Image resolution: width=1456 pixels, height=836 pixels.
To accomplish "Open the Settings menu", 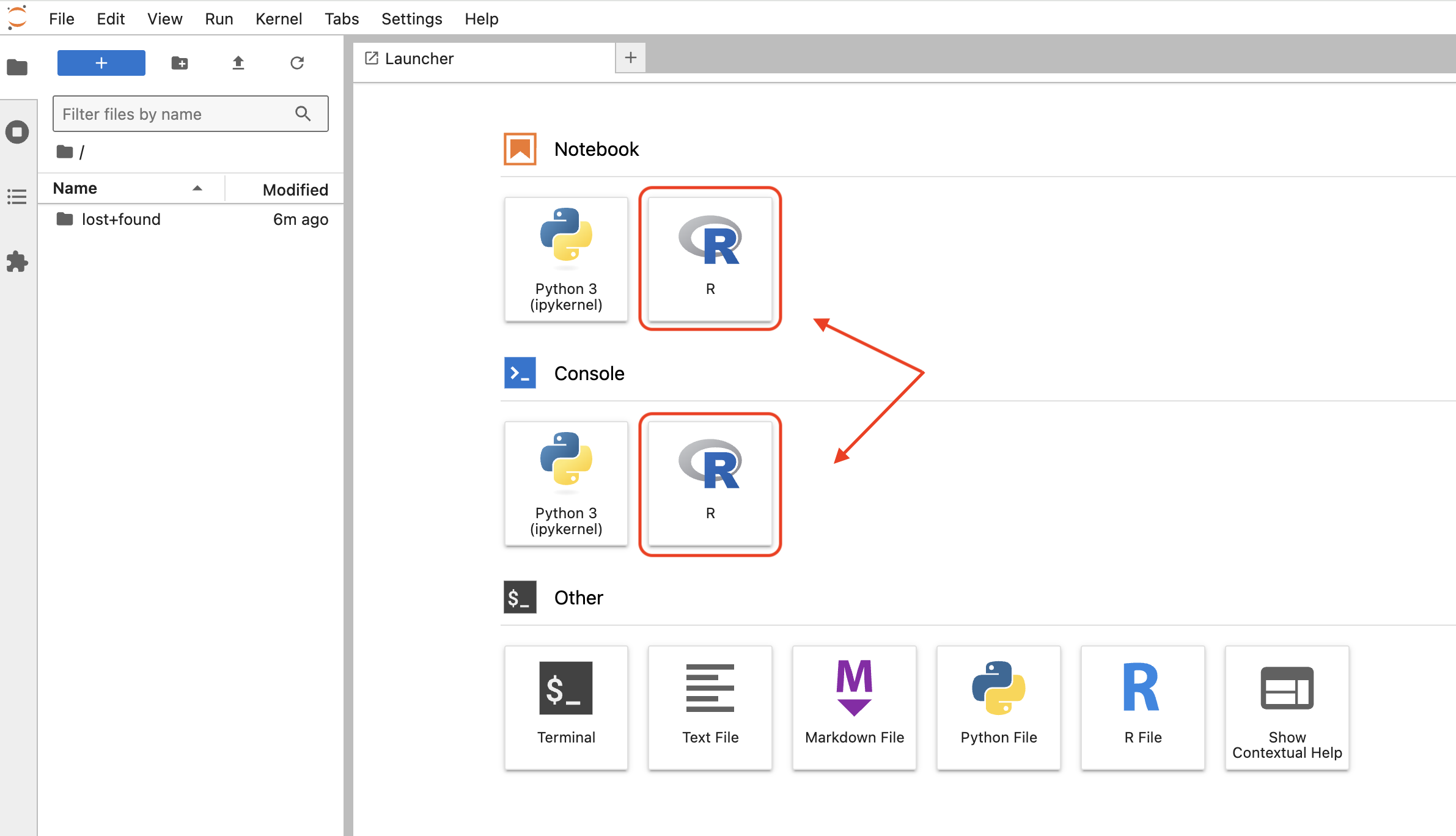I will (411, 19).
